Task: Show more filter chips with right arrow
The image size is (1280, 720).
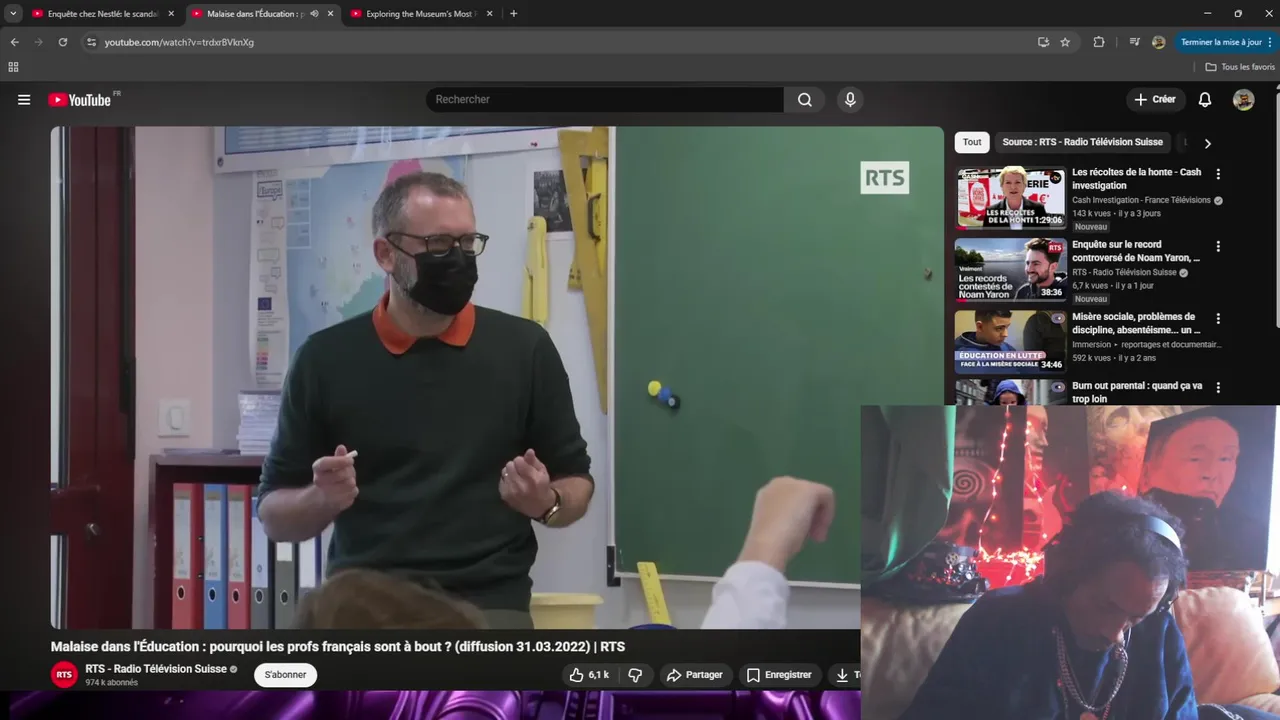Action: point(1207,143)
